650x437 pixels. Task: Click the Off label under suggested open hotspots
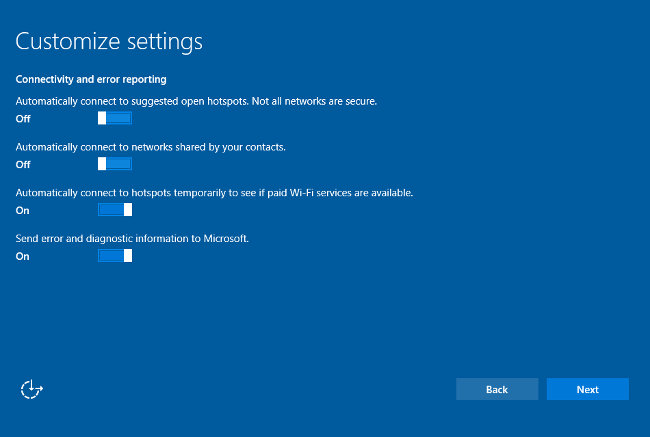pos(23,118)
